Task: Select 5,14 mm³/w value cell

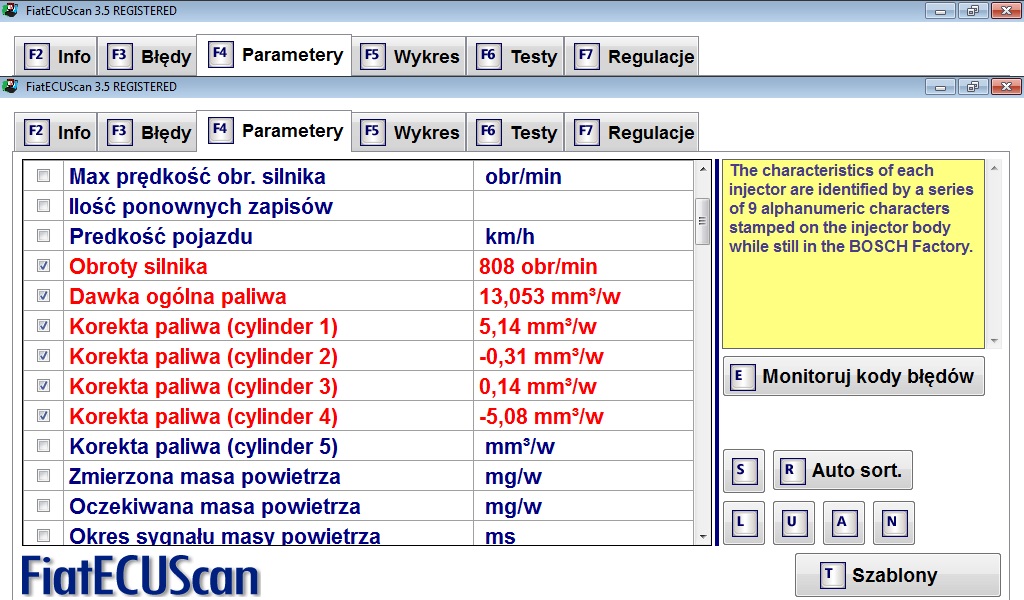Action: tap(583, 326)
